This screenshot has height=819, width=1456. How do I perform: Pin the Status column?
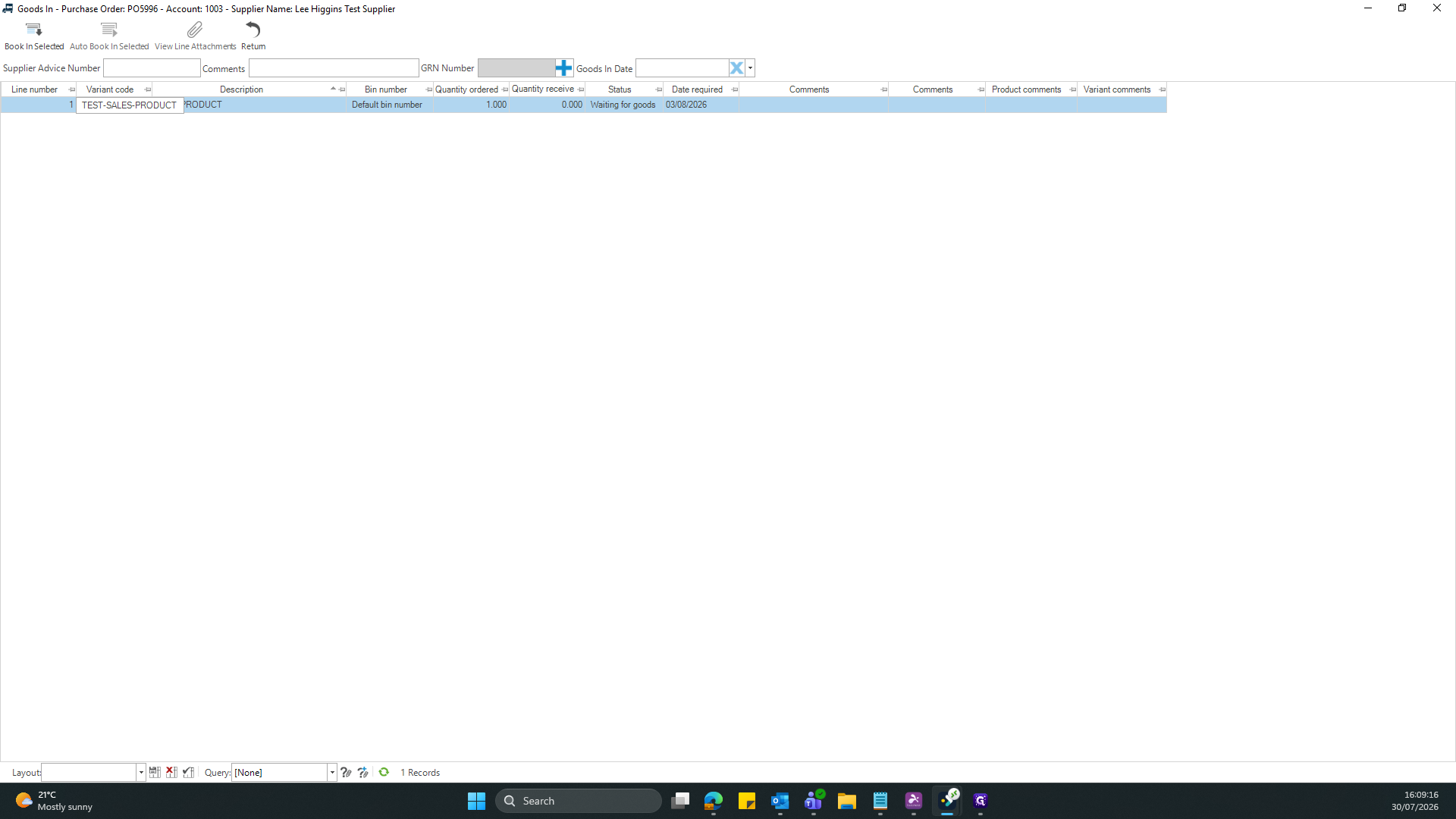tap(659, 89)
